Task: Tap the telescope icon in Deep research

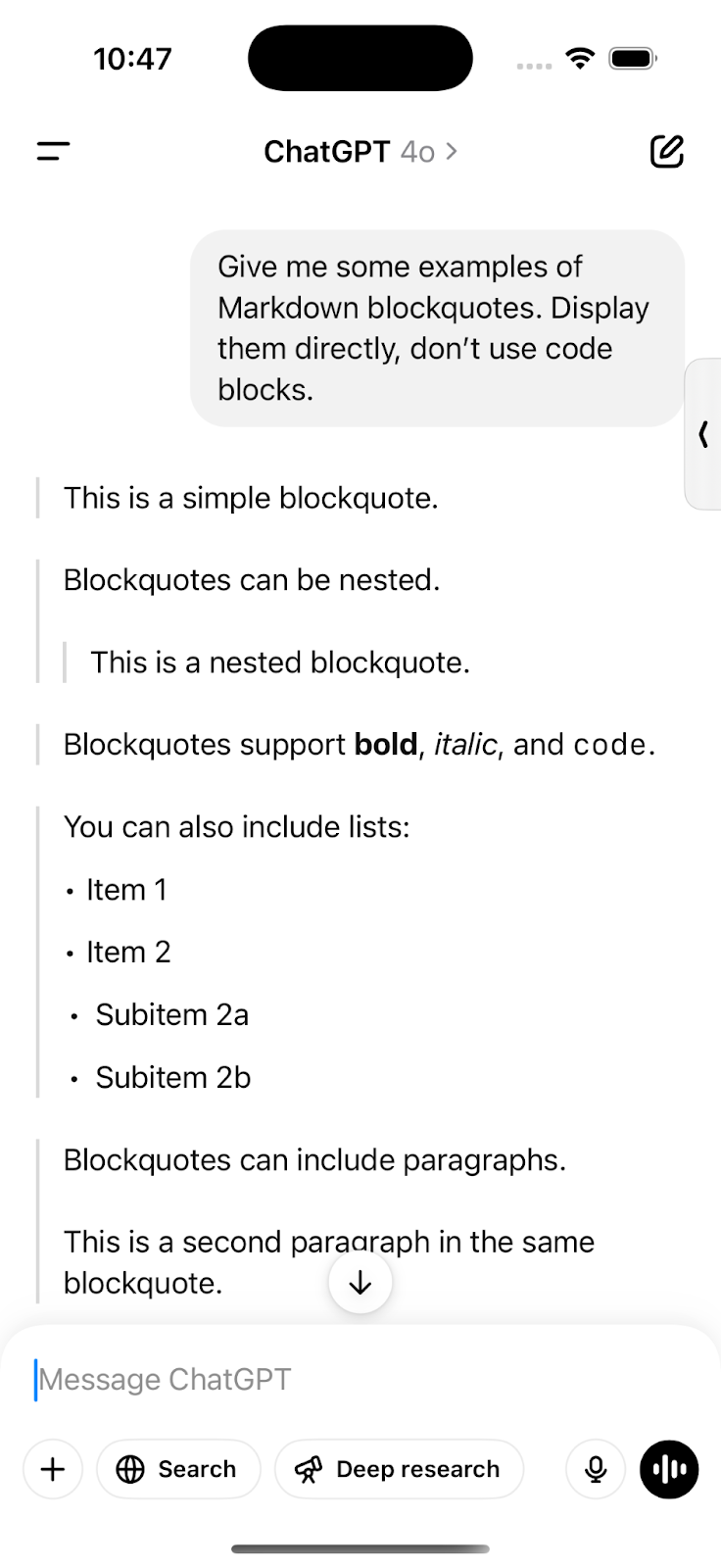Action: coord(309,1468)
